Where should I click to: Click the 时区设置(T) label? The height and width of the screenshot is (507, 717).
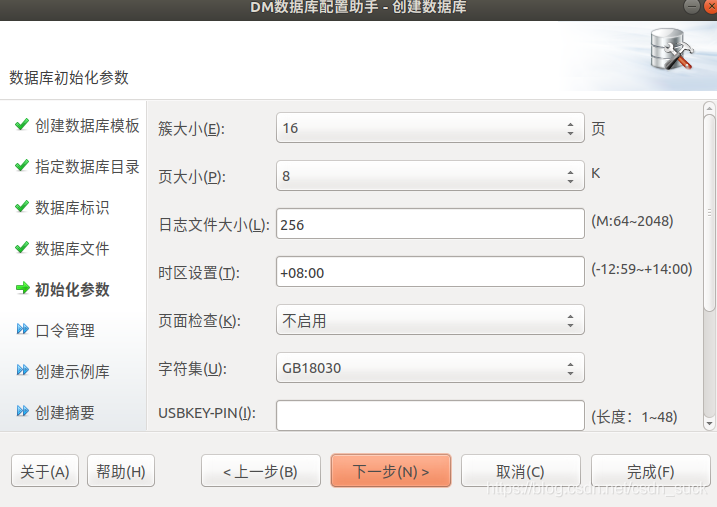tap(199, 273)
